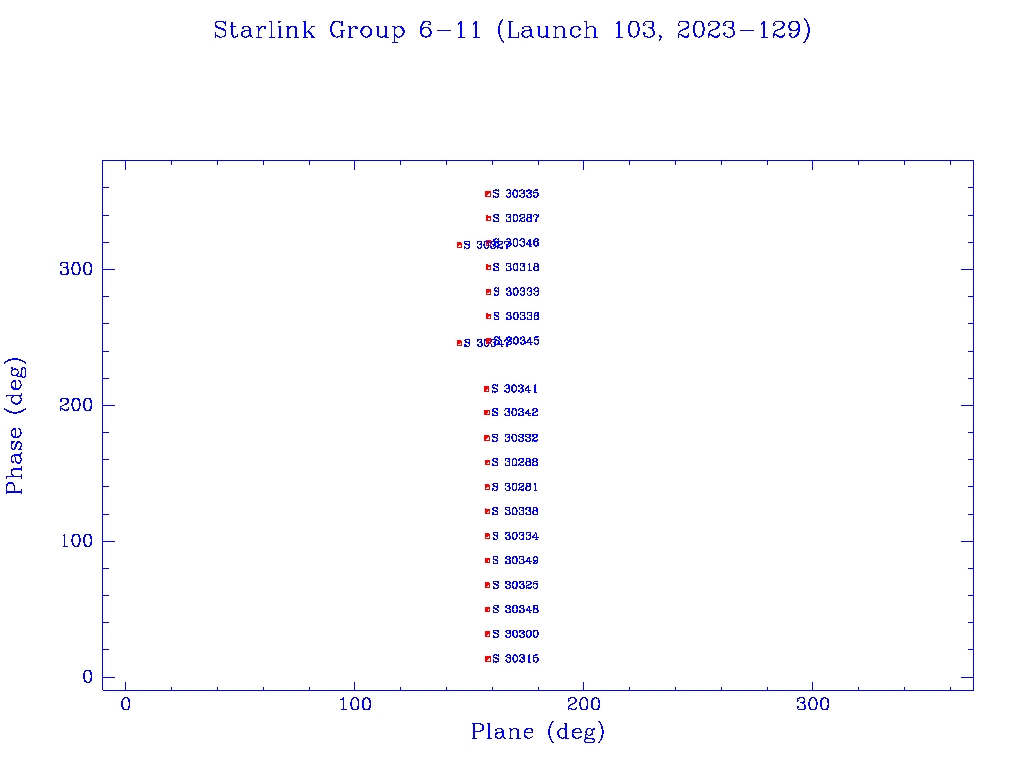Click the '100' tick label on Plane axis
The height and width of the screenshot is (768, 1024).
pyautogui.click(x=355, y=704)
